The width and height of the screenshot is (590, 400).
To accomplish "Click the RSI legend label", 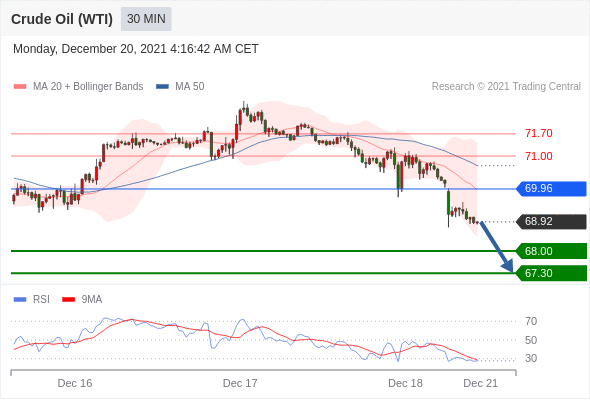I will point(41,300).
